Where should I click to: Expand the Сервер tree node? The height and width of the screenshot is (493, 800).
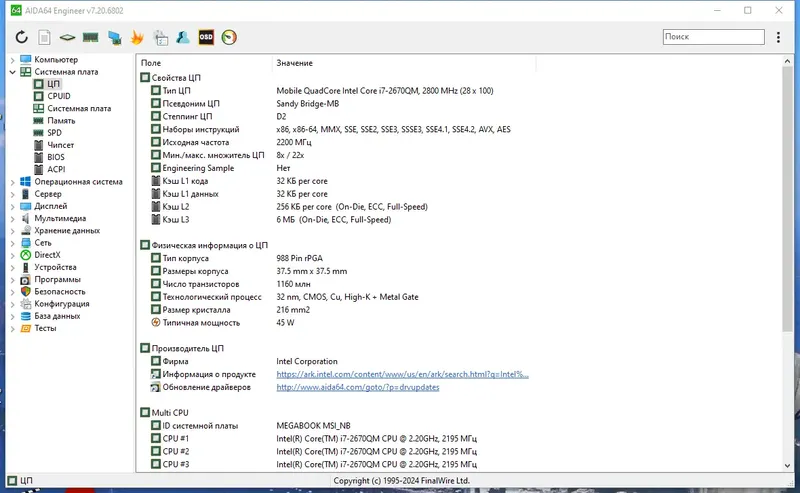(12, 194)
